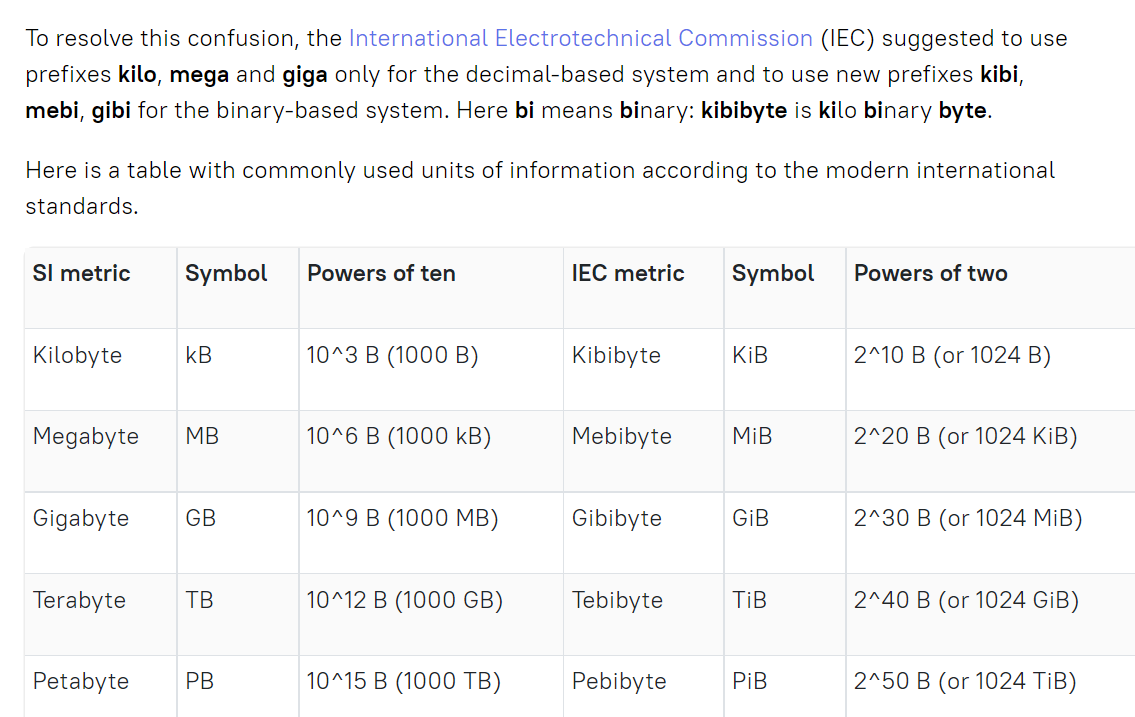Click the '10^12 B (1000 GB)' cell
The image size is (1135, 717).
click(404, 600)
